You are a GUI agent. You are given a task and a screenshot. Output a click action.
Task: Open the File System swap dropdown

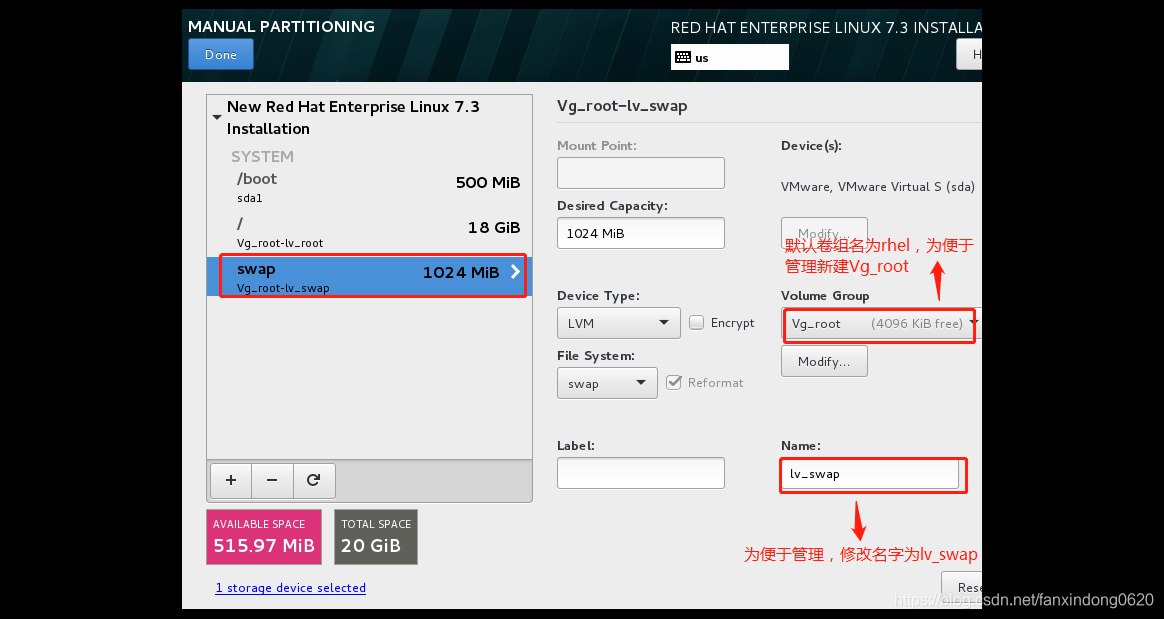point(607,383)
